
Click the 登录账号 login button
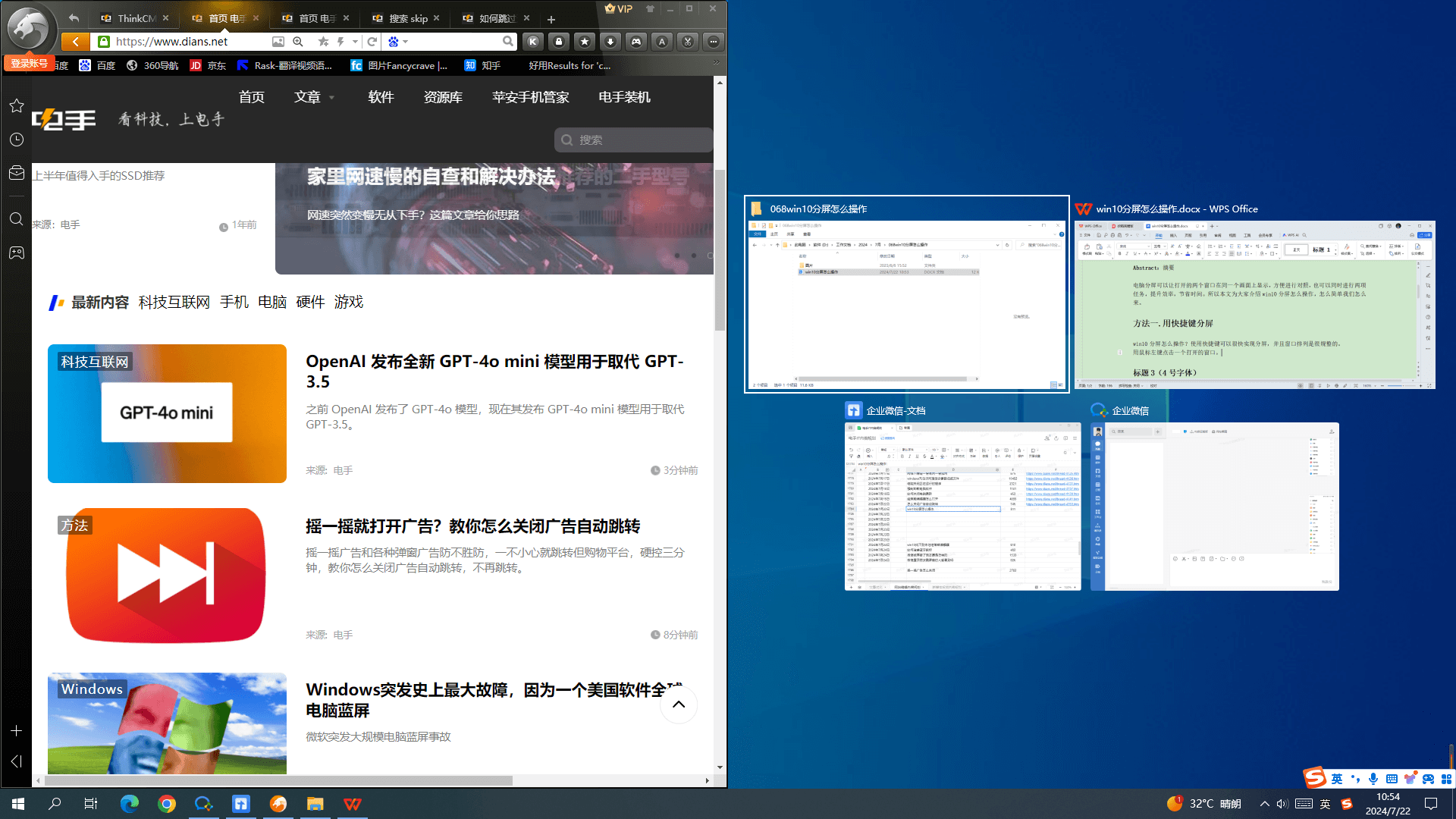click(x=29, y=64)
